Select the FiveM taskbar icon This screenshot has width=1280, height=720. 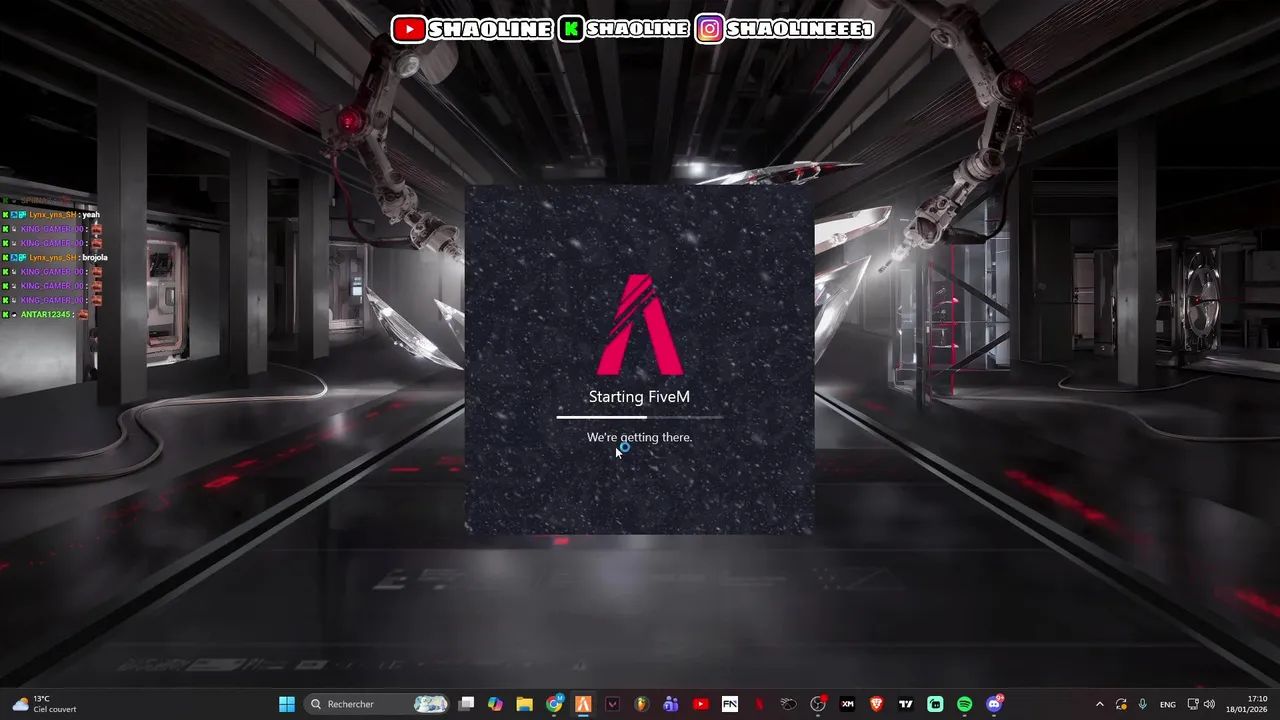583,704
